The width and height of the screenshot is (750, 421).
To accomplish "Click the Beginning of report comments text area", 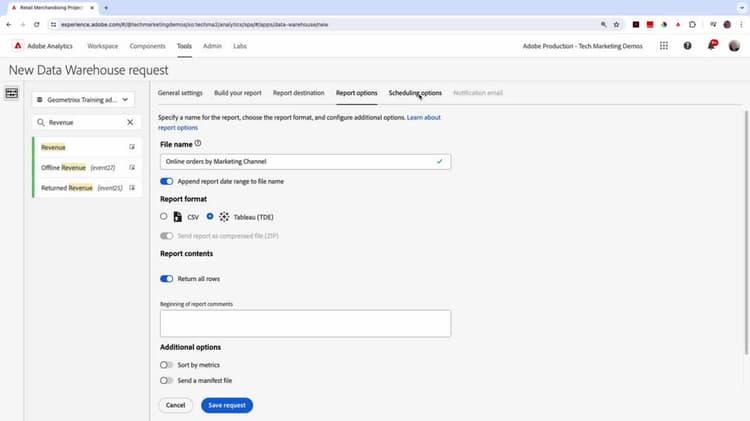I will 305,323.
